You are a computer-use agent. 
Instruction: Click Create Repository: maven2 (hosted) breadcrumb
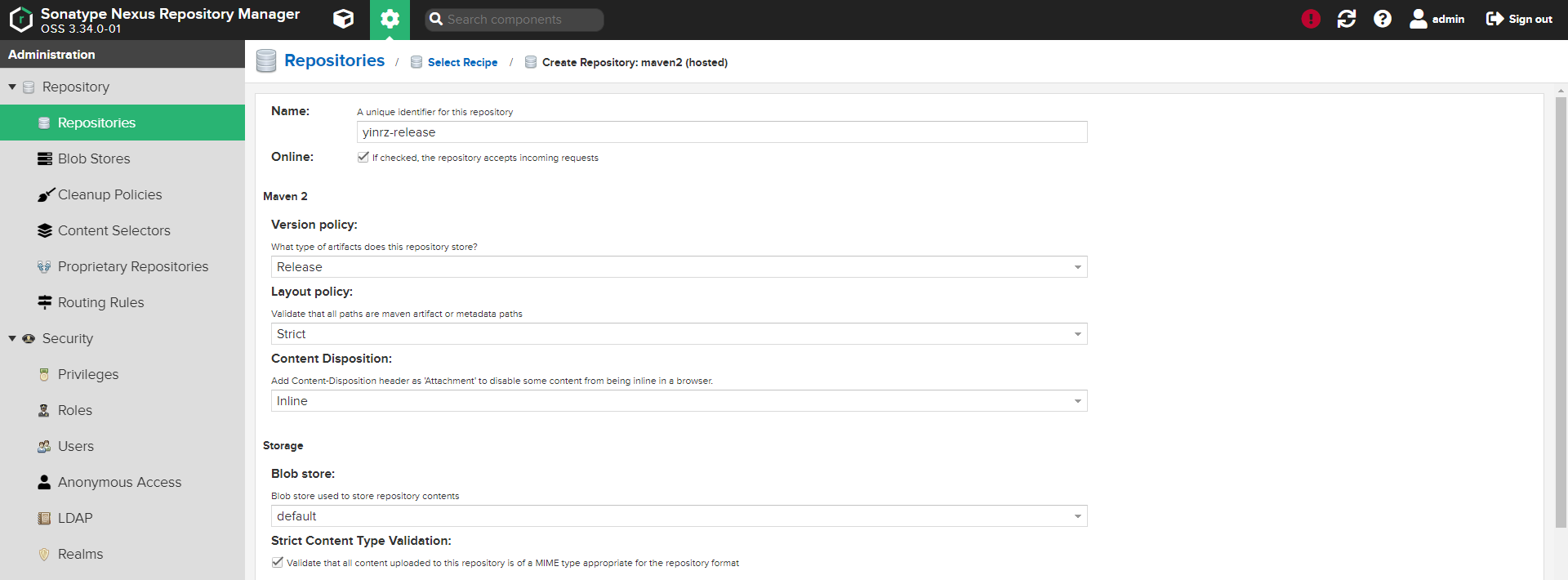(635, 62)
